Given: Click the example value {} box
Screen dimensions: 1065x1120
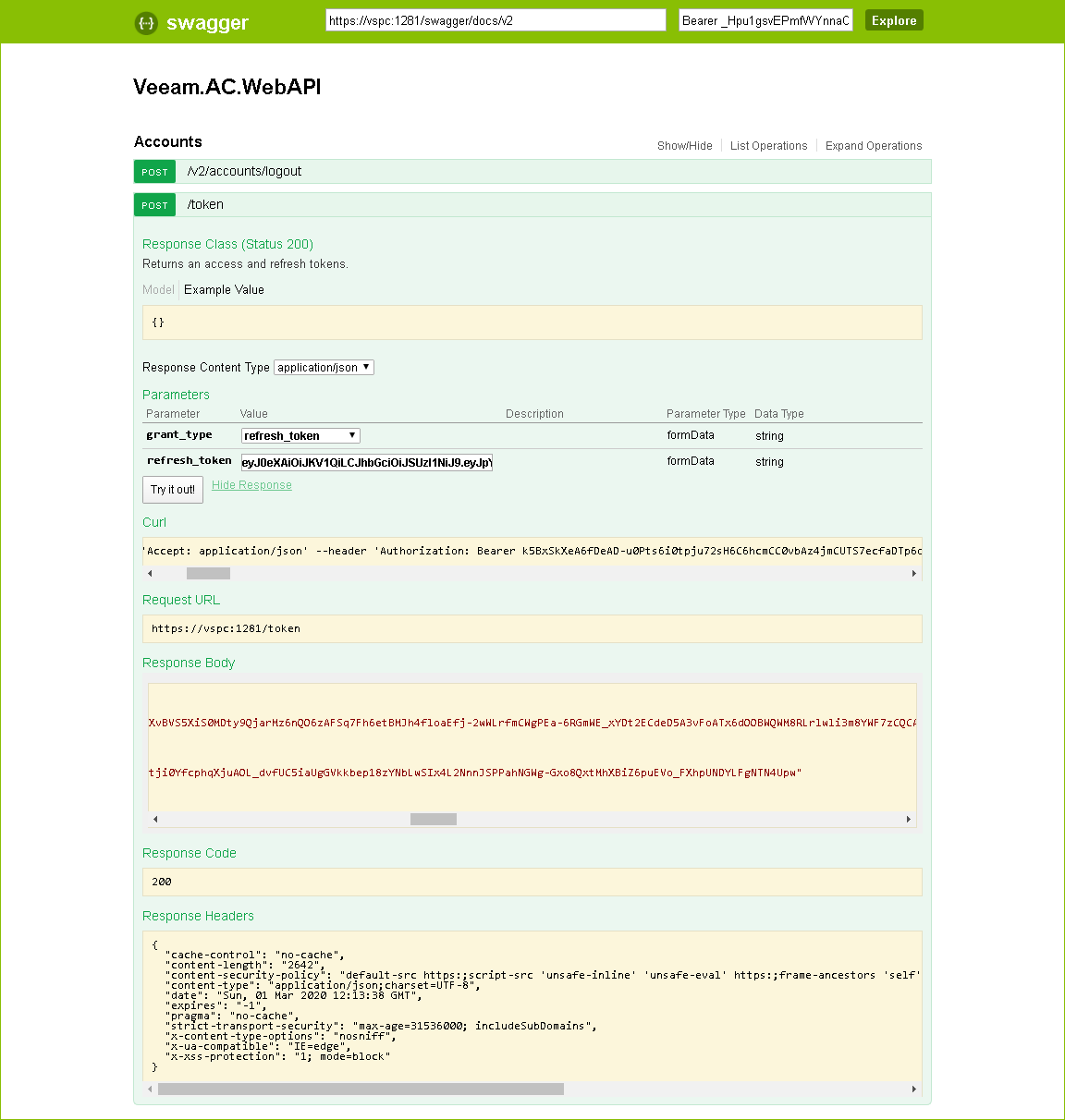Looking at the screenshot, I should click(532, 323).
